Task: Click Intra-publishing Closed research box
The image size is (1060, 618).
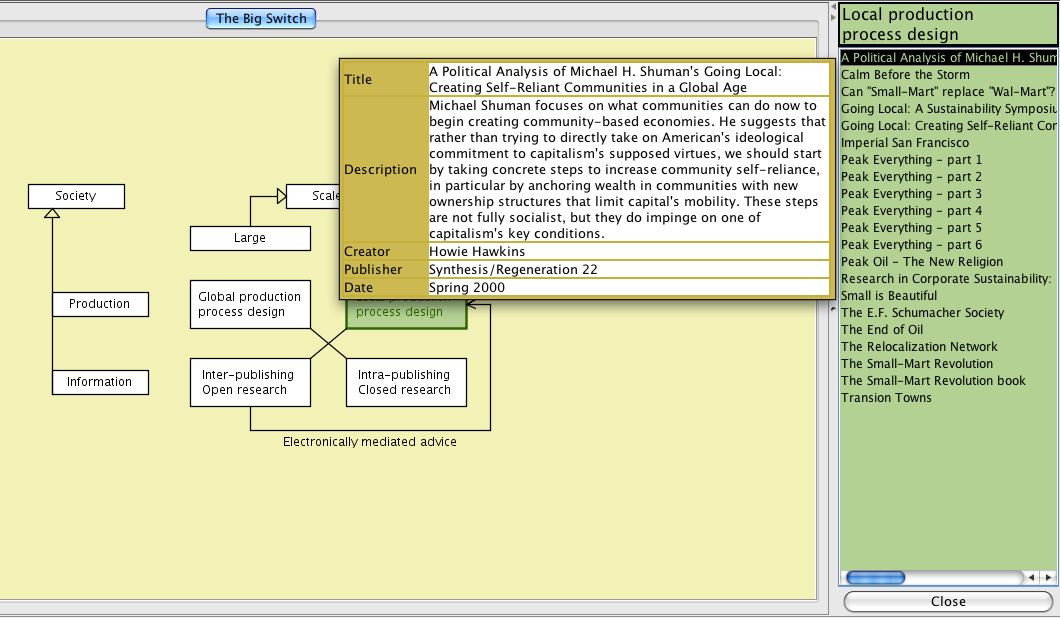Action: click(405, 382)
